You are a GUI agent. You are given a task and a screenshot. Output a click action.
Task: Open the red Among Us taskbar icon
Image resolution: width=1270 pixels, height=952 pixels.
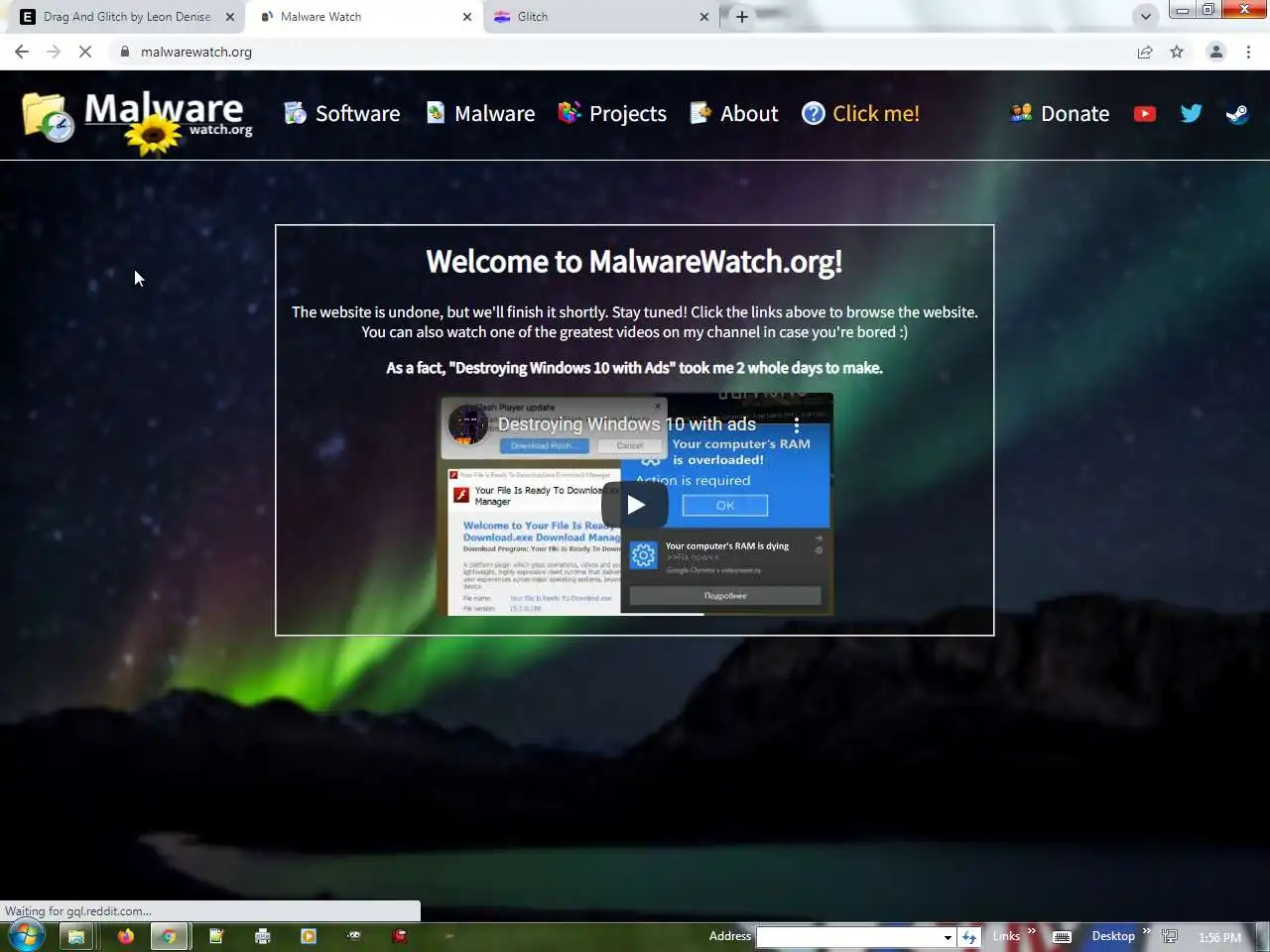click(400, 935)
